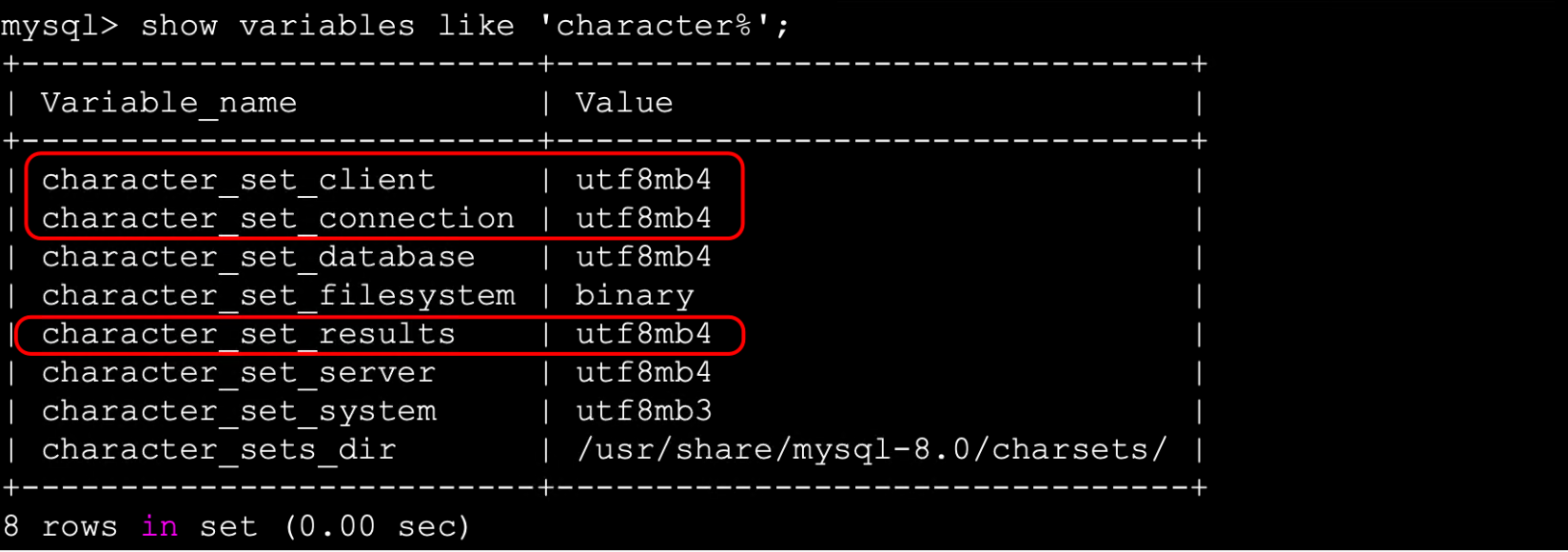Screen dimensions: 1568x552
Task: Select the character_sets_dir variable name
Action: tap(219, 450)
